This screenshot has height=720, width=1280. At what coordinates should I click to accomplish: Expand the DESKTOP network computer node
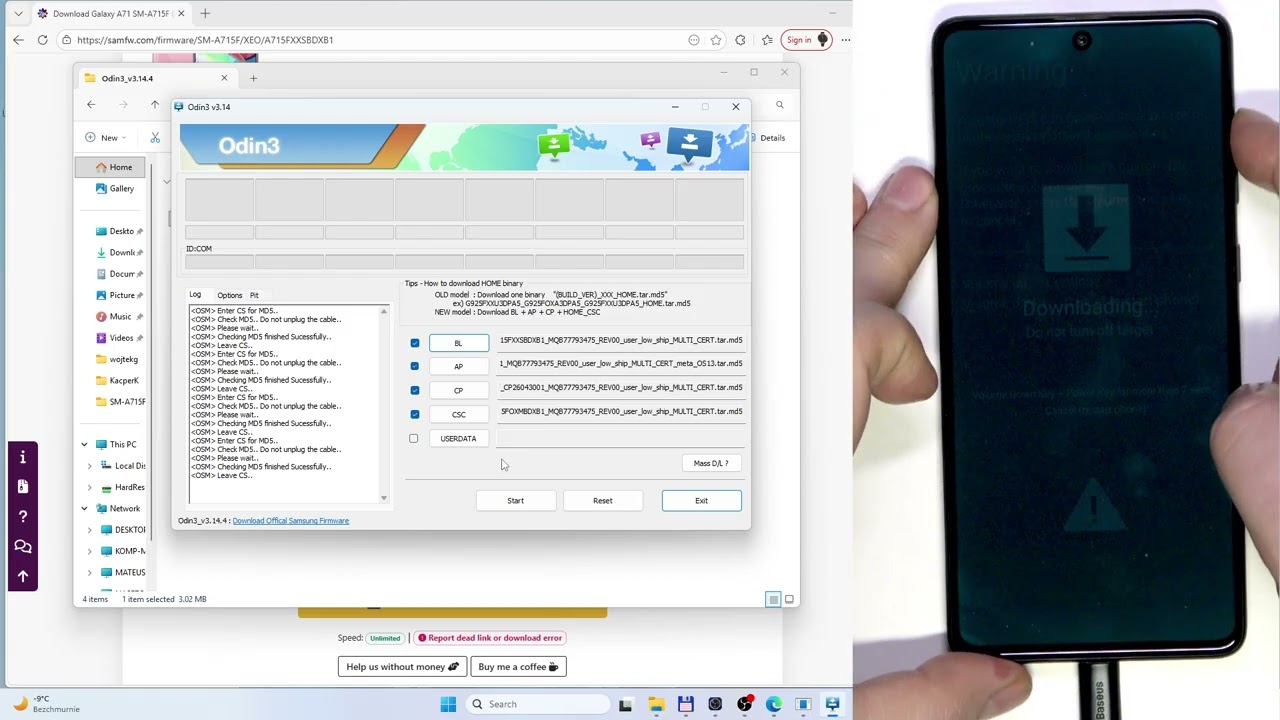(x=89, y=530)
